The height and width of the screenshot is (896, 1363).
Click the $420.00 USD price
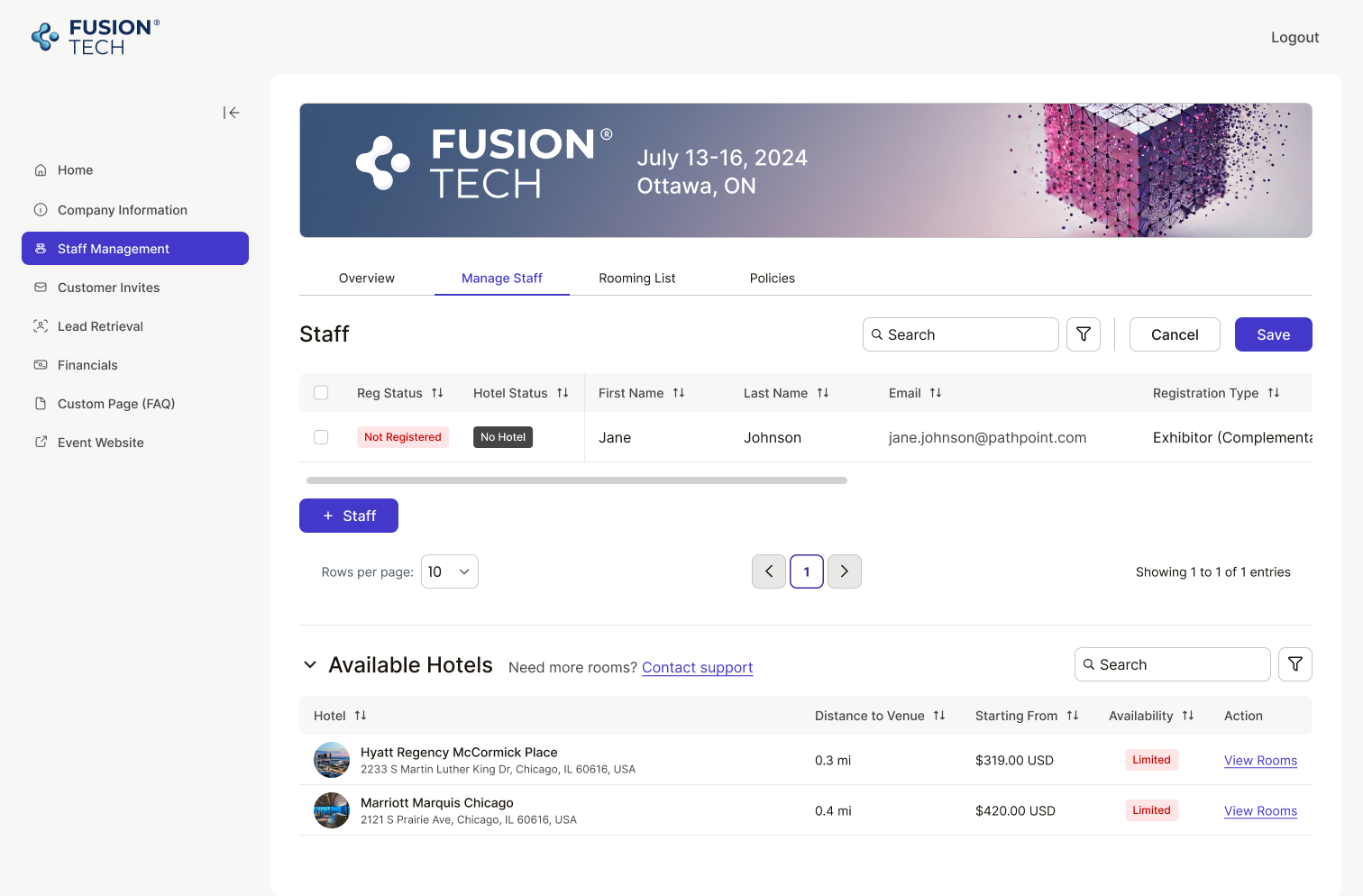pos(1015,811)
